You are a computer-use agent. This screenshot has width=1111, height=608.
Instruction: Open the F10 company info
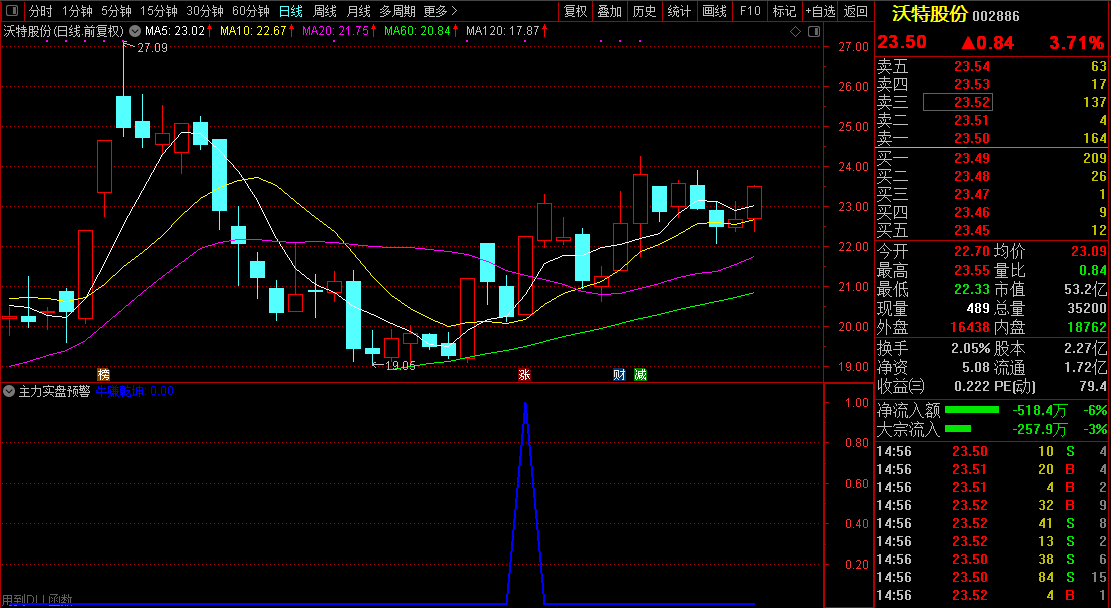pos(750,11)
